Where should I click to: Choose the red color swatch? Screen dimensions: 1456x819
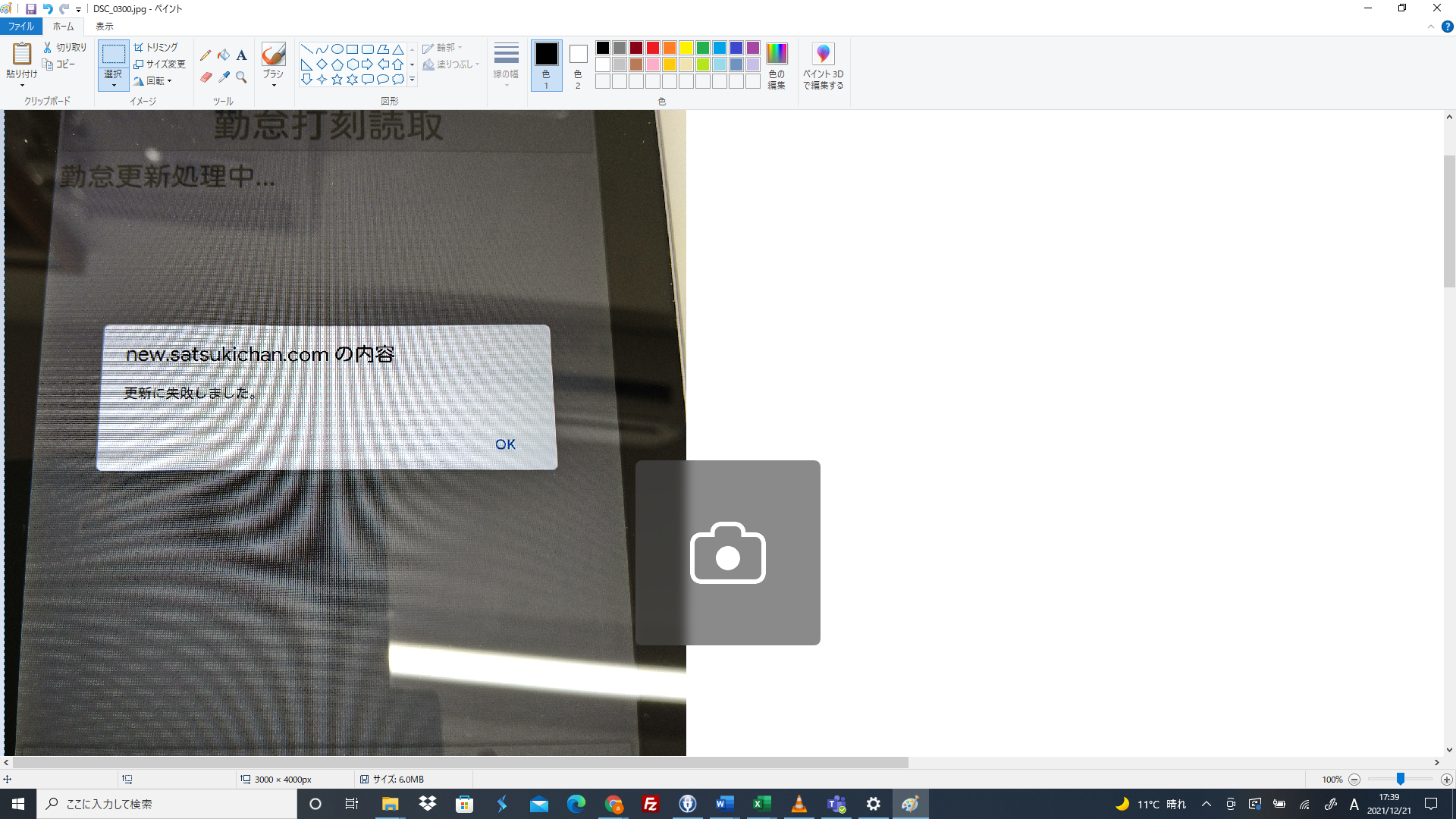click(x=653, y=48)
